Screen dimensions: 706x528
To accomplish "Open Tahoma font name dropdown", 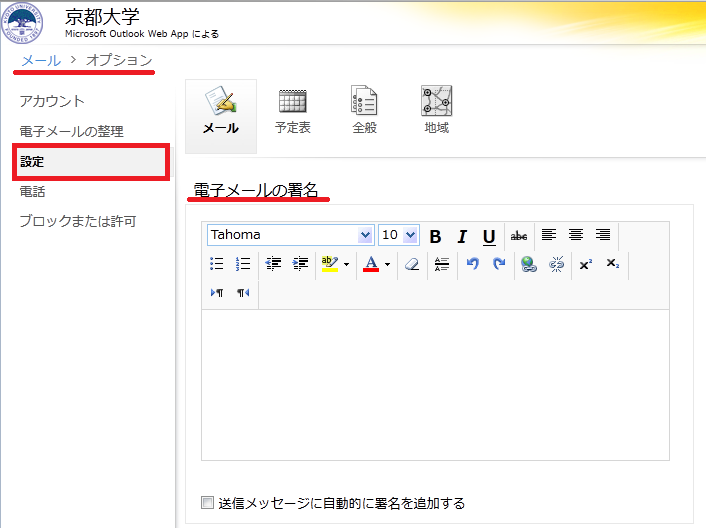I will [x=365, y=235].
